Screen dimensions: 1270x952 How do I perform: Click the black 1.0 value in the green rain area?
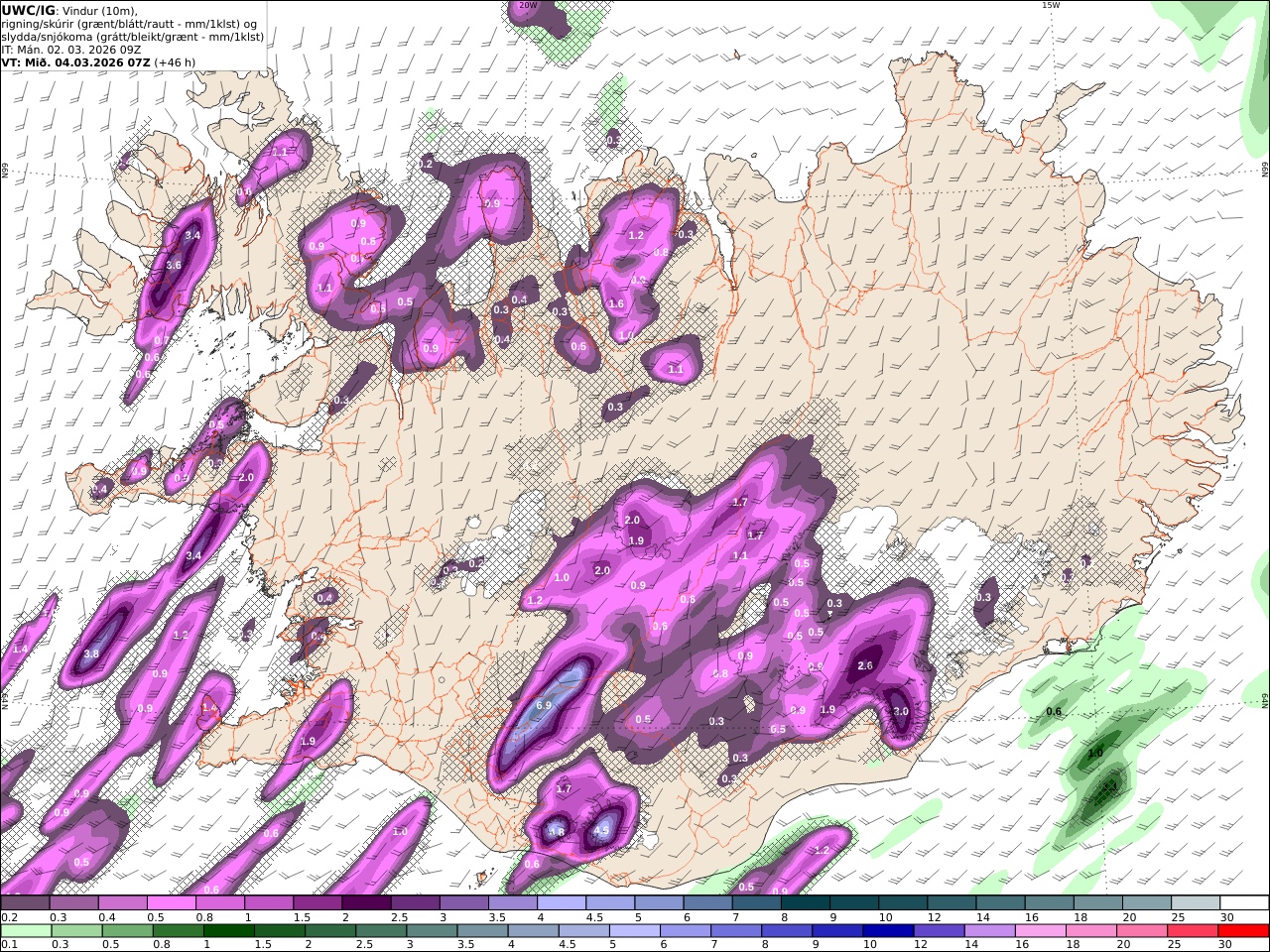pyautogui.click(x=1095, y=754)
